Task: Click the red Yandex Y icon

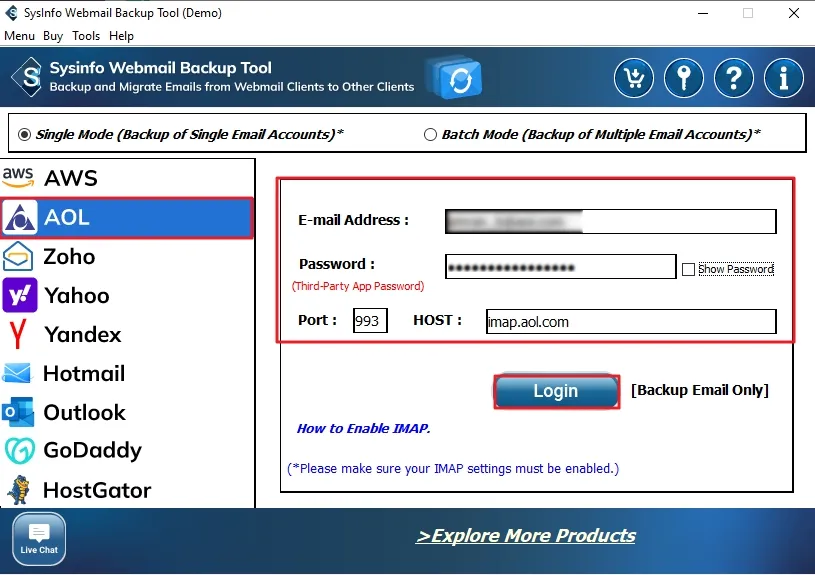Action: point(18,334)
